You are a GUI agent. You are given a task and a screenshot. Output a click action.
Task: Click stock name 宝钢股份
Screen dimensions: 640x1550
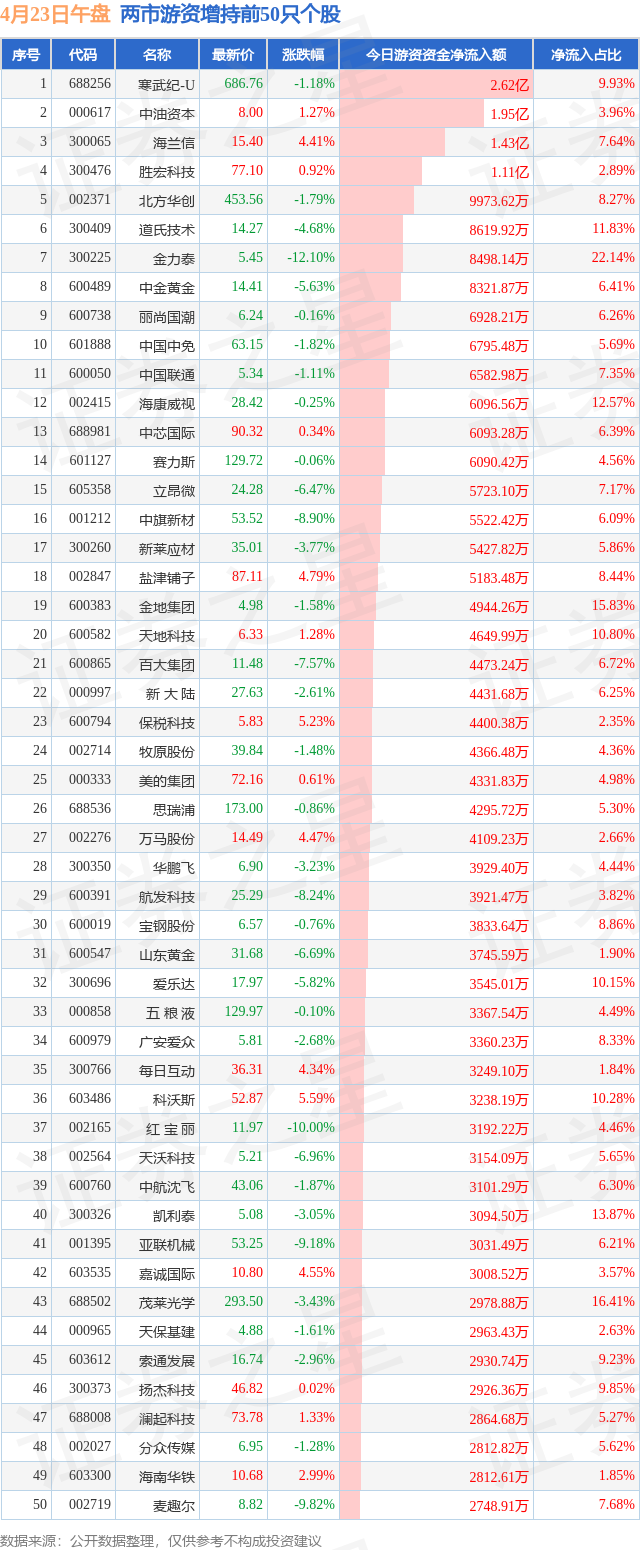pos(167,925)
